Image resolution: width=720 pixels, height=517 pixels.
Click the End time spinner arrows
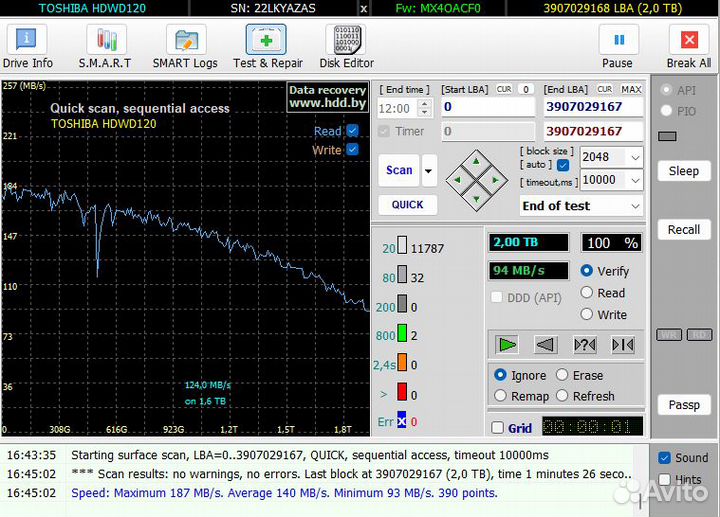(425, 108)
